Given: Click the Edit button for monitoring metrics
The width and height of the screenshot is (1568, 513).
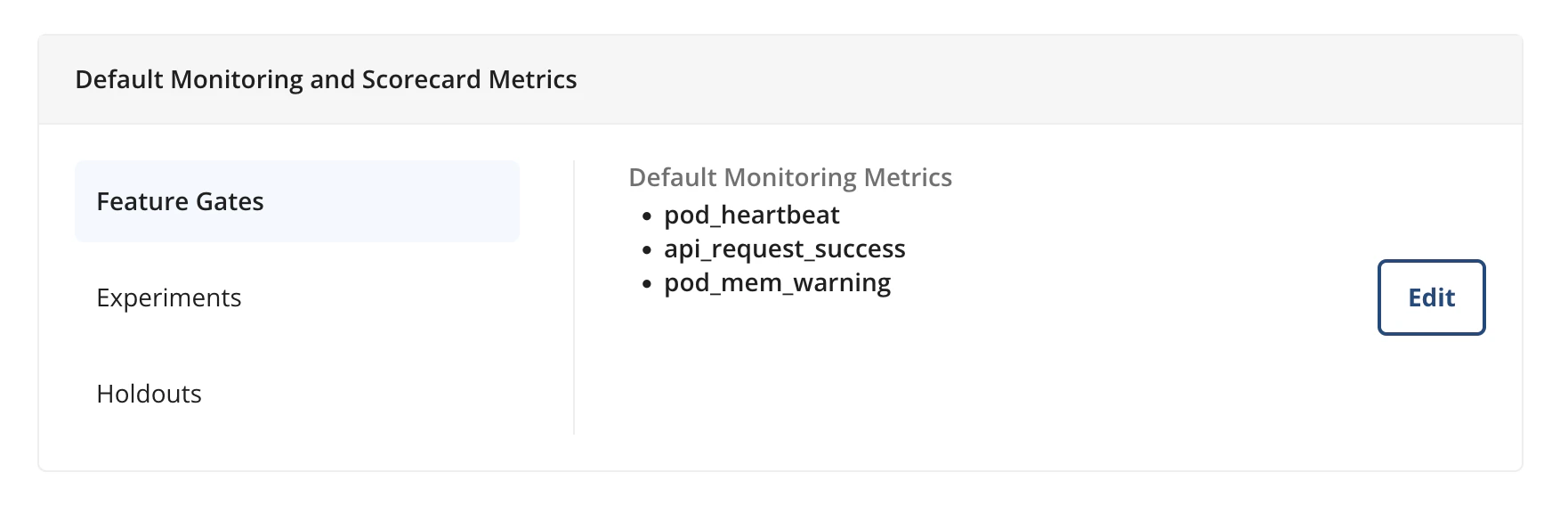Looking at the screenshot, I should 1431,297.
